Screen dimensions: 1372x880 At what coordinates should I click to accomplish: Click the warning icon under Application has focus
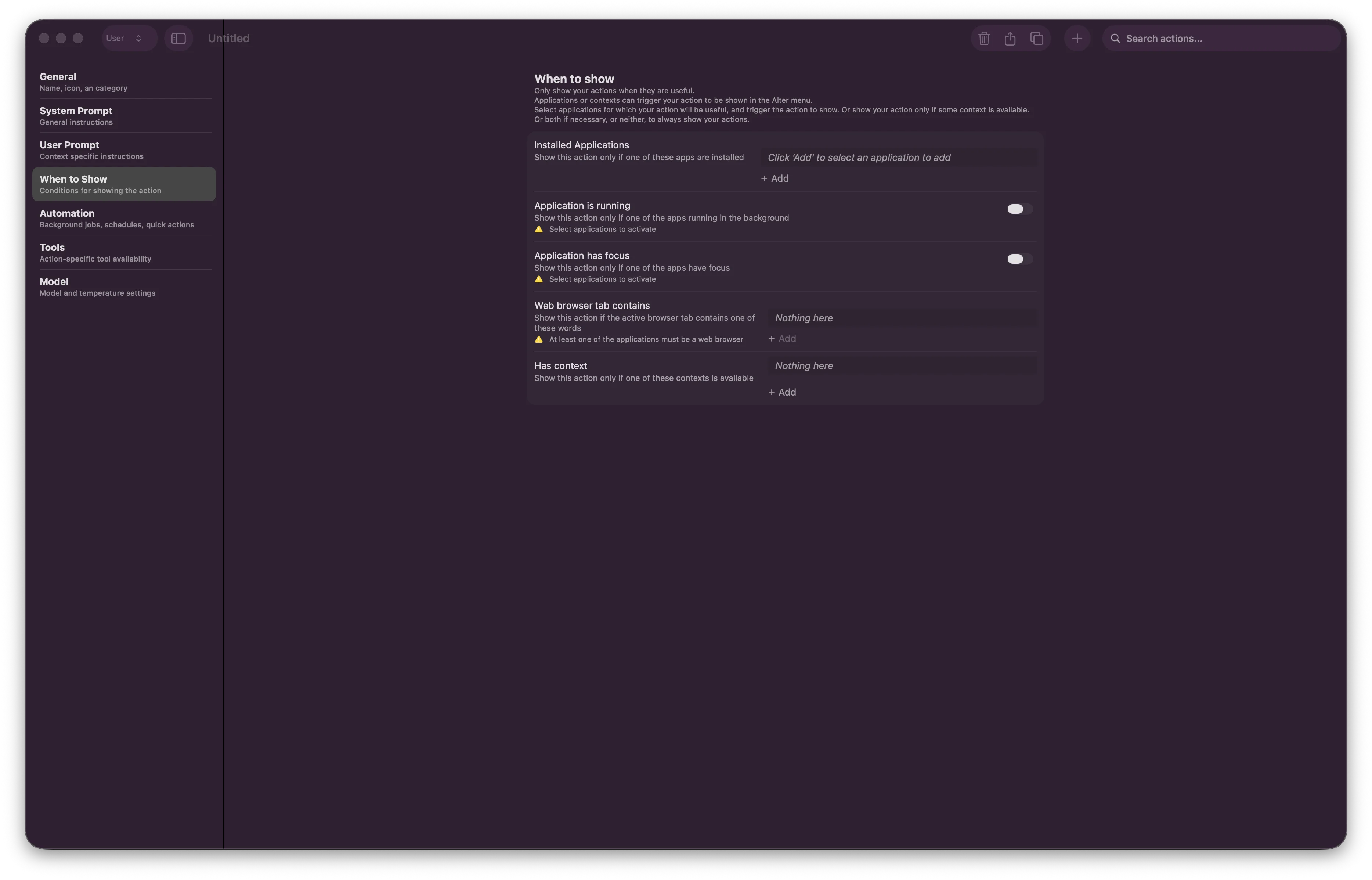click(539, 279)
